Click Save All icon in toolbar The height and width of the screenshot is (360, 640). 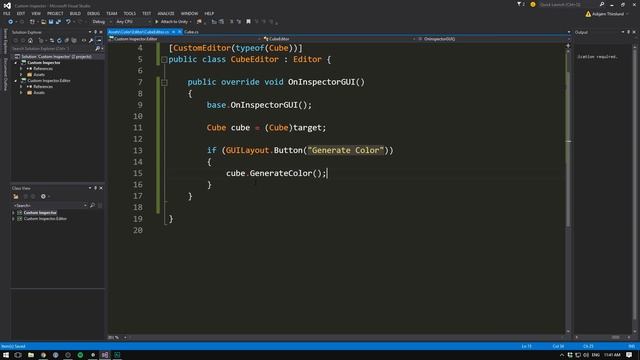(58, 22)
